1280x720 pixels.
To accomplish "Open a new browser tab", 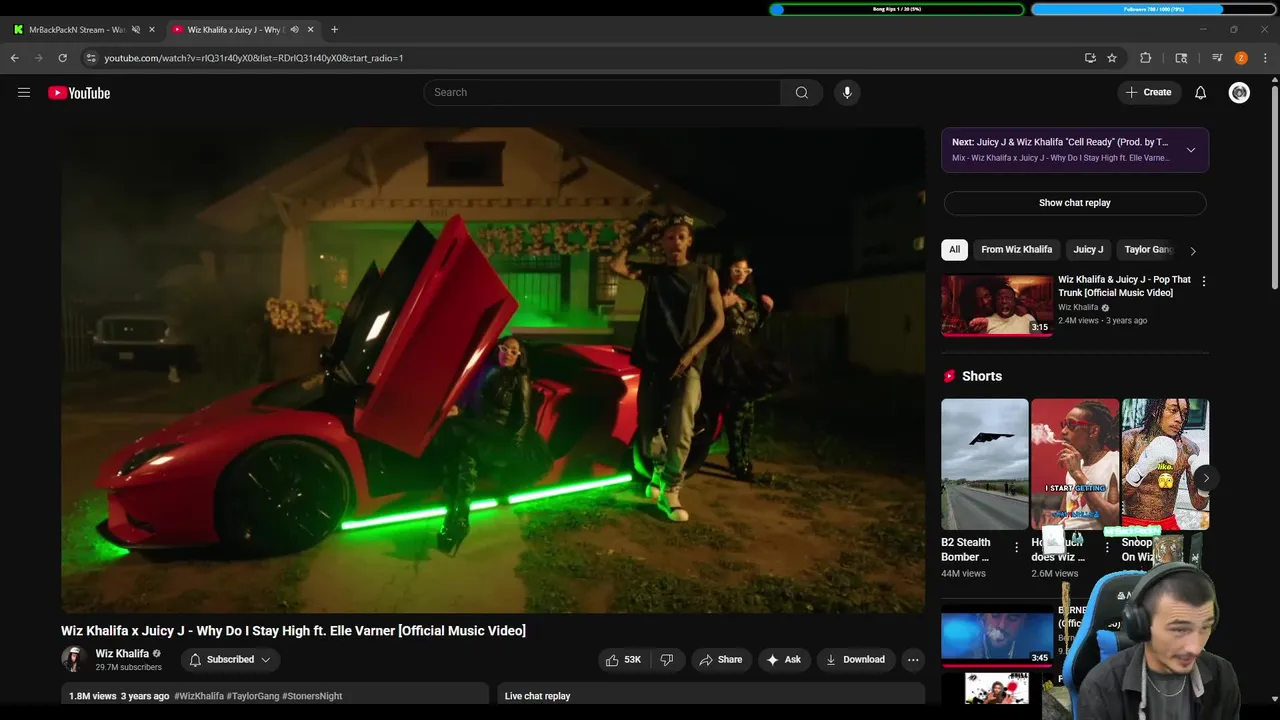I will pyautogui.click(x=334, y=29).
